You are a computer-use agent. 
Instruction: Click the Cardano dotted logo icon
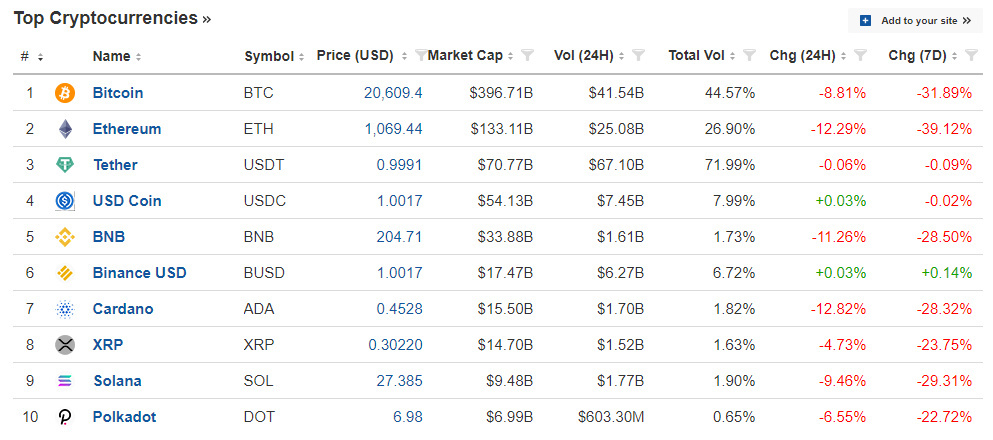tap(65, 310)
